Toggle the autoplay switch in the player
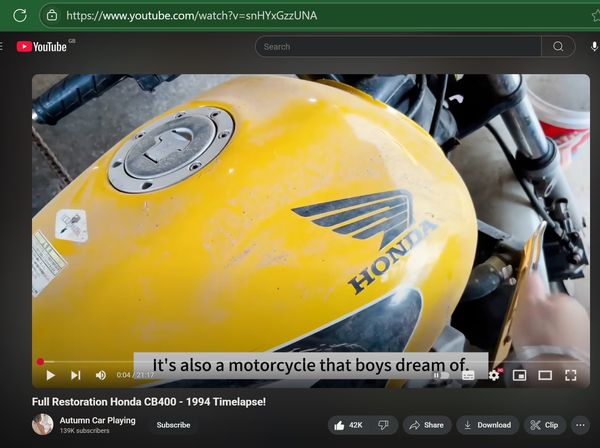The width and height of the screenshot is (600, 448). [440, 375]
